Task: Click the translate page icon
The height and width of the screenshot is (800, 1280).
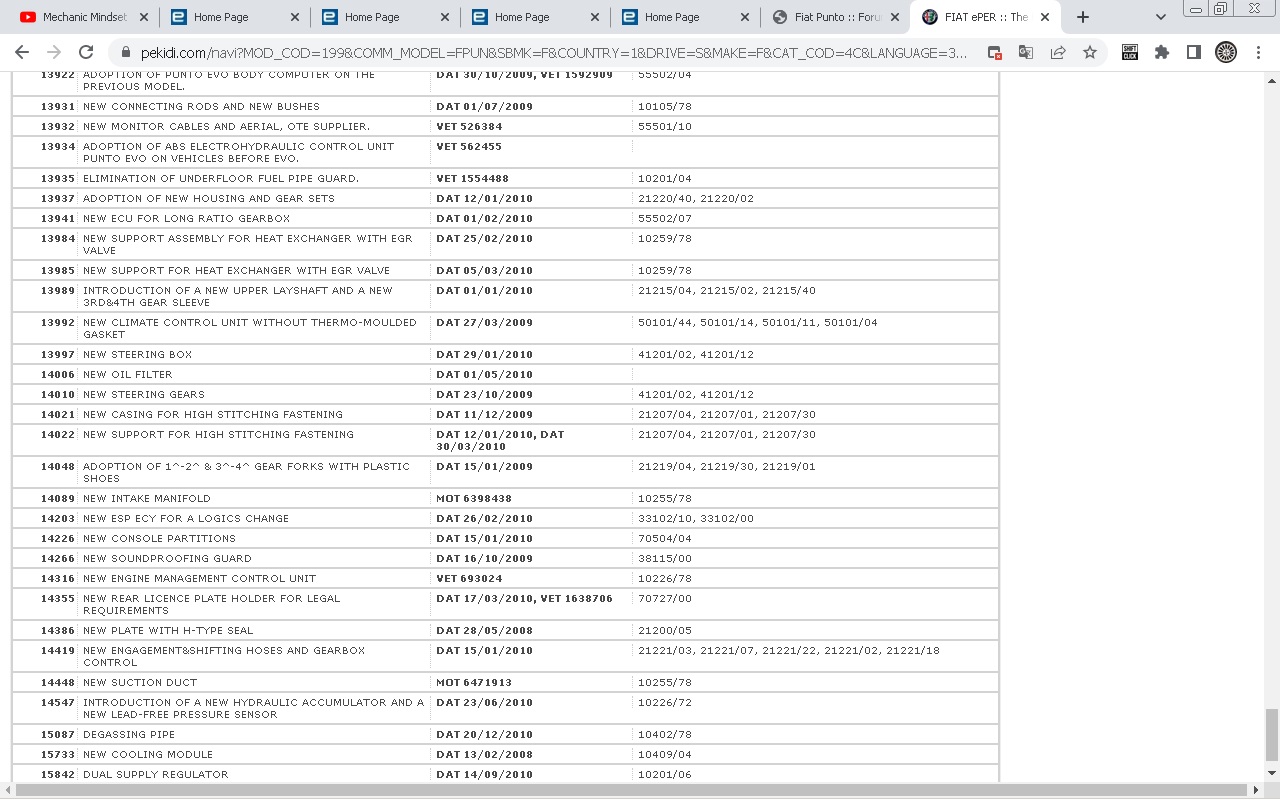Action: point(1026,53)
